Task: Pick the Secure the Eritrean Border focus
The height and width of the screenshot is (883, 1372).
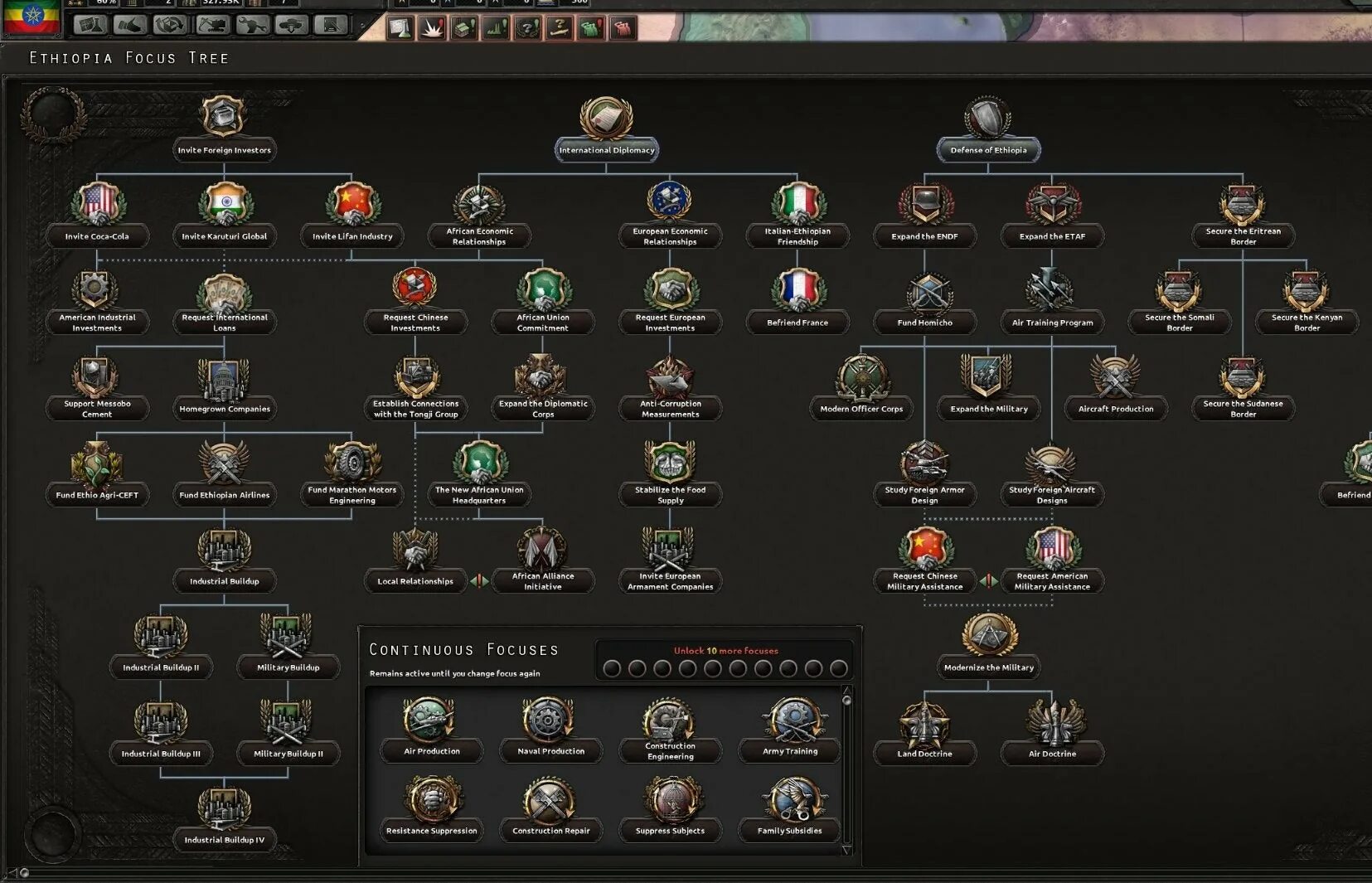Action: pyautogui.click(x=1243, y=214)
